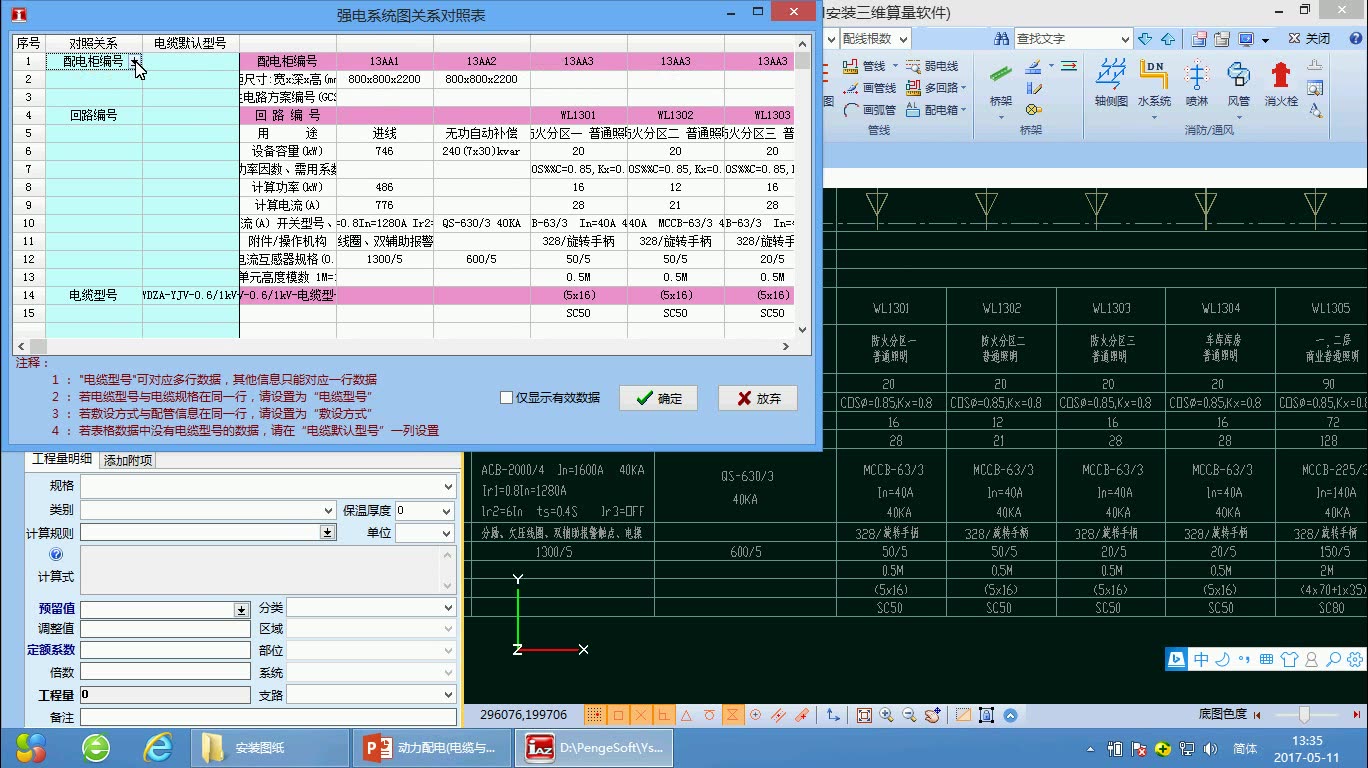Toggle the grid snap mode in status bar
Image resolution: width=1368 pixels, height=768 pixels.
point(594,714)
